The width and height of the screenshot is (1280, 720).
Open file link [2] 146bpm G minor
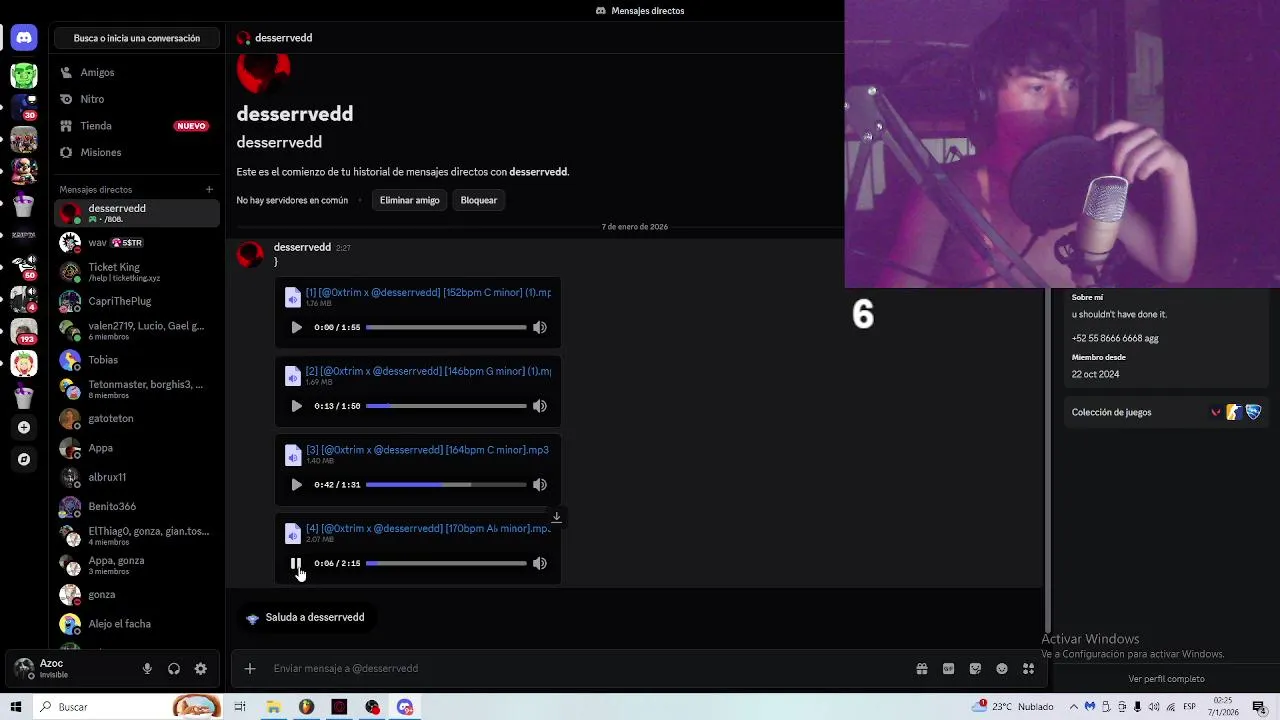428,371
